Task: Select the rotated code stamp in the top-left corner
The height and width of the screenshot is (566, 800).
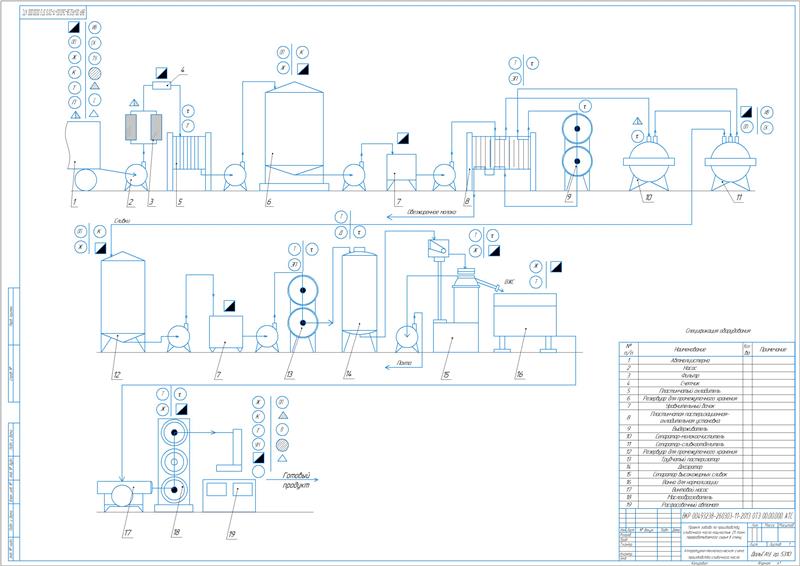Action: click(54, 11)
